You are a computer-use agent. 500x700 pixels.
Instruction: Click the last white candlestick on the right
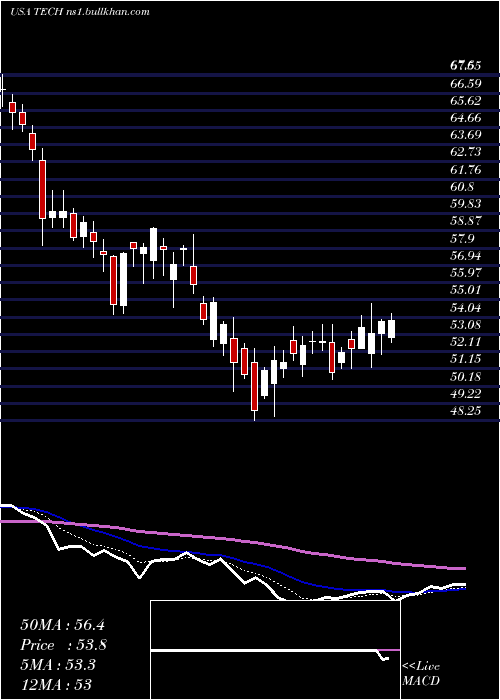(392, 329)
